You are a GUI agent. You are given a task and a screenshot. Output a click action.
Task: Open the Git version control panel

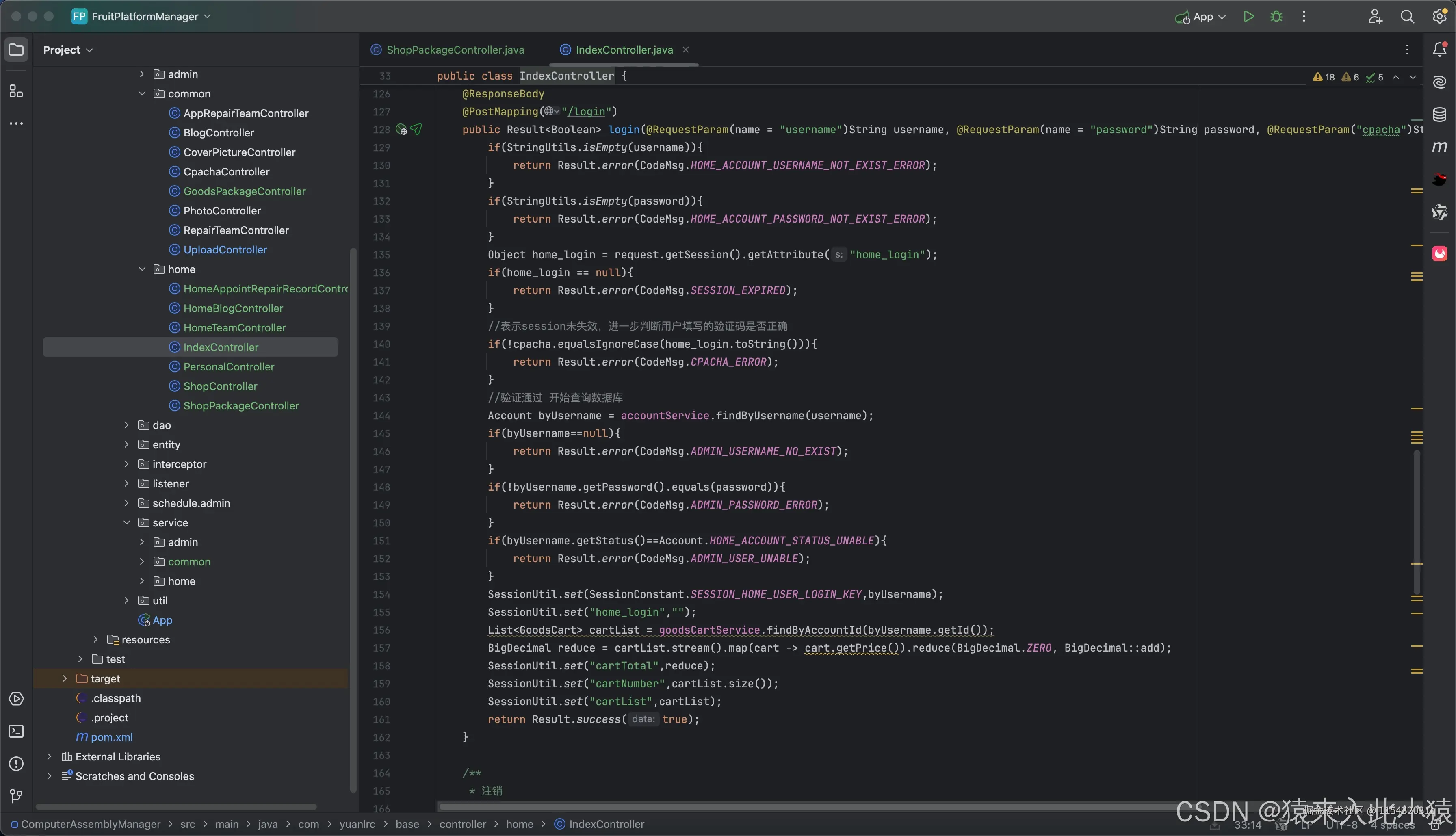click(16, 796)
